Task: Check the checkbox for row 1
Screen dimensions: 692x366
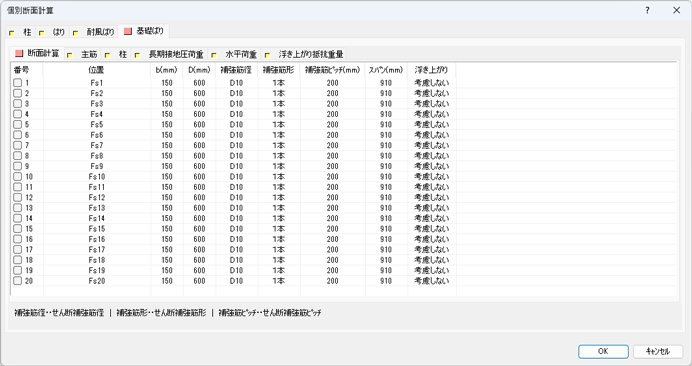Action: [x=17, y=83]
